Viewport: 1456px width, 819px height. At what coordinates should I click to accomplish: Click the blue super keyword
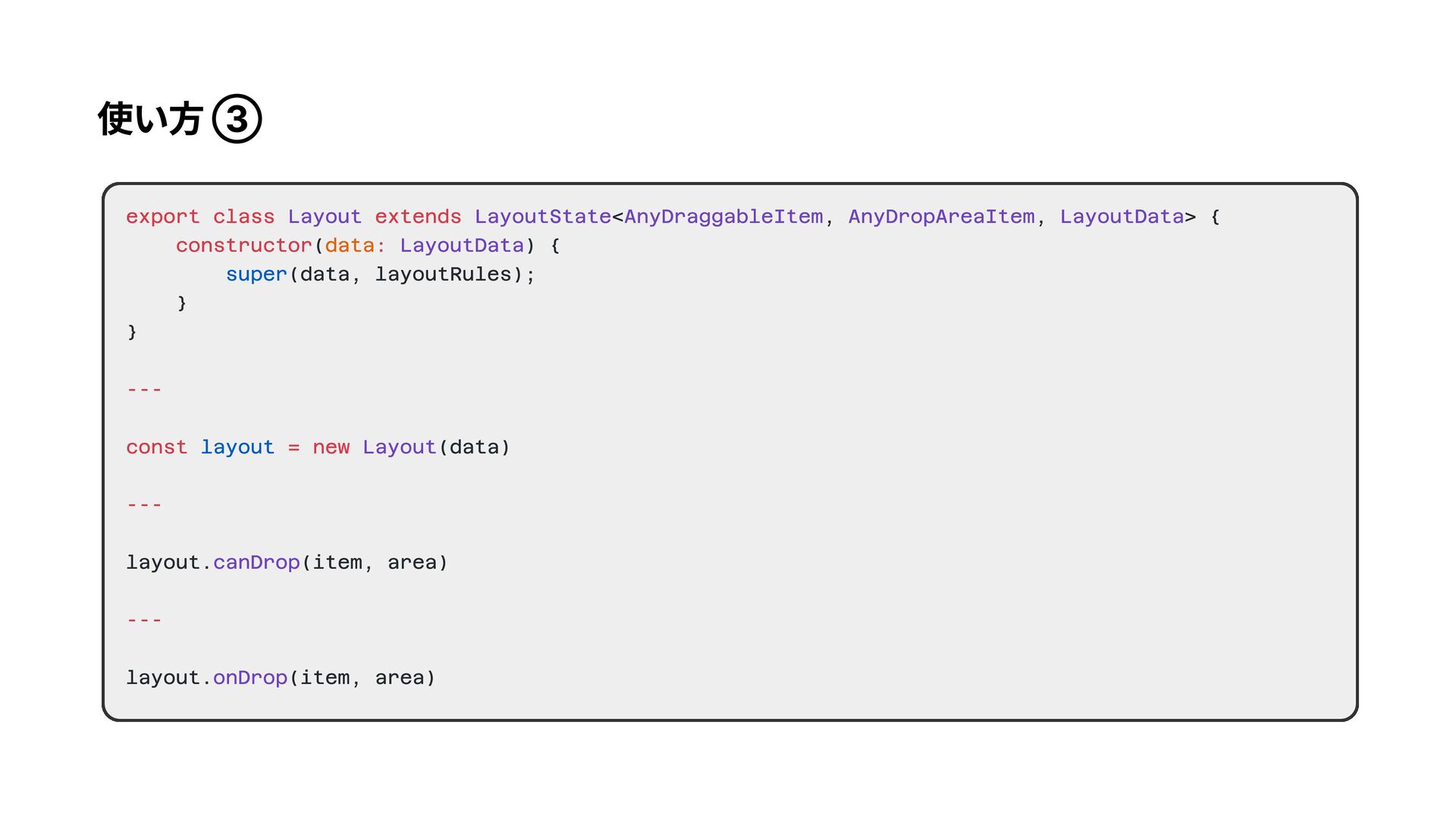tap(256, 275)
